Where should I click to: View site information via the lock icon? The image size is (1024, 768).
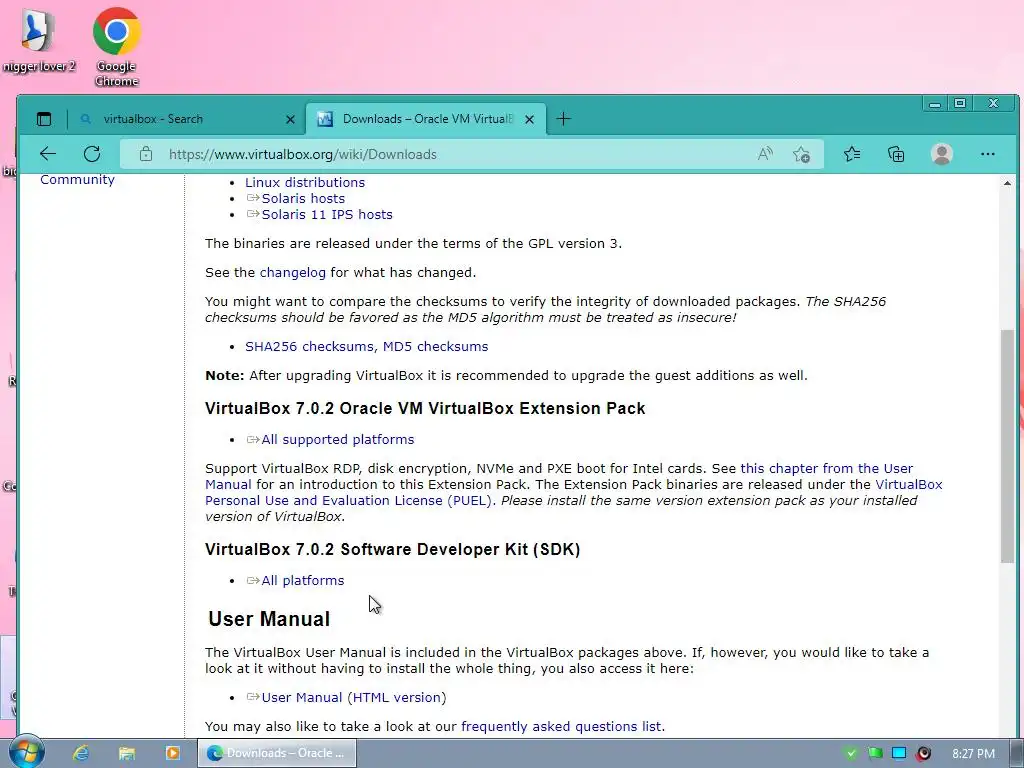[x=146, y=154]
